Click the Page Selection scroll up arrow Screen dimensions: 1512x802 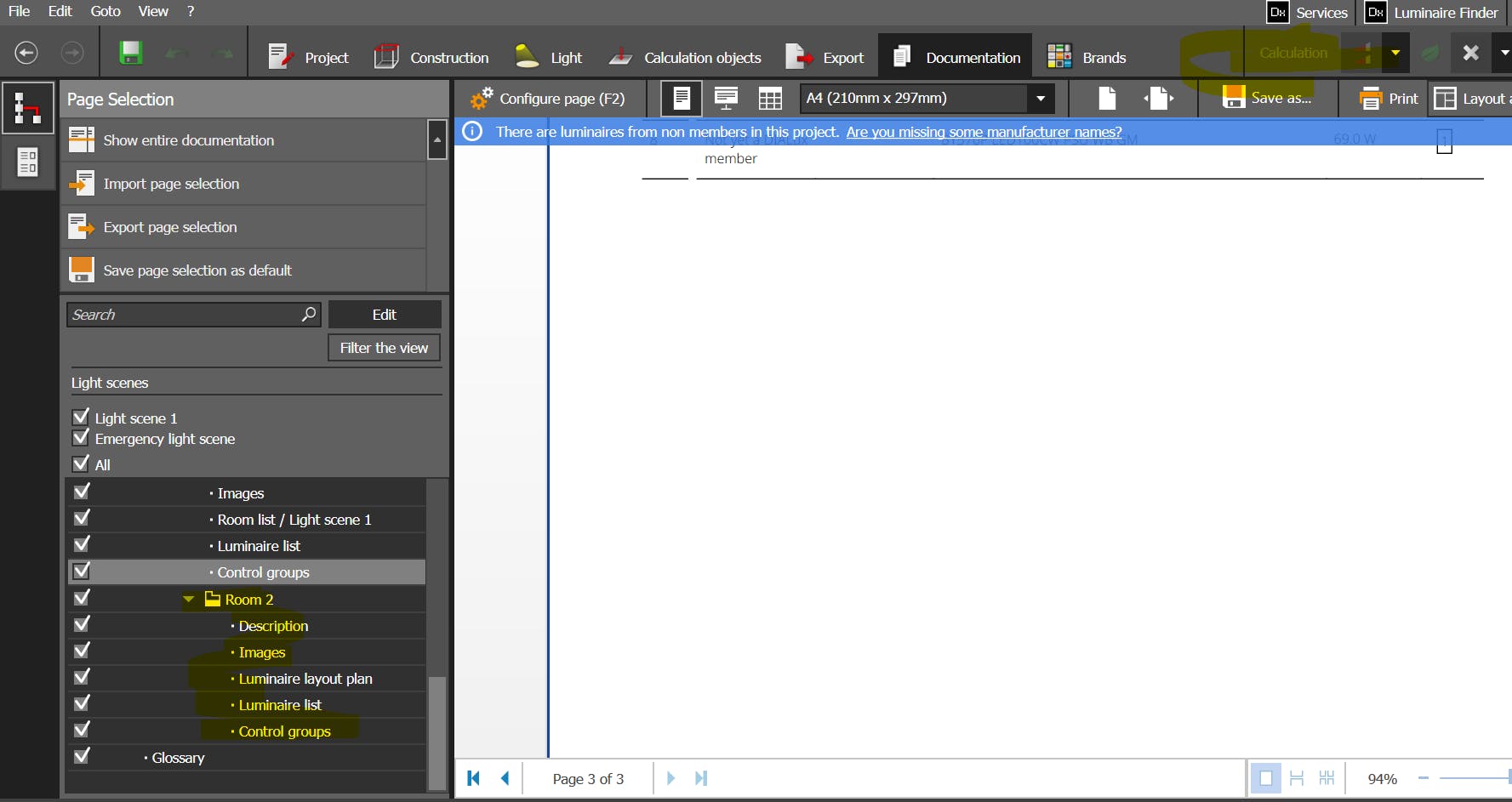tap(437, 140)
